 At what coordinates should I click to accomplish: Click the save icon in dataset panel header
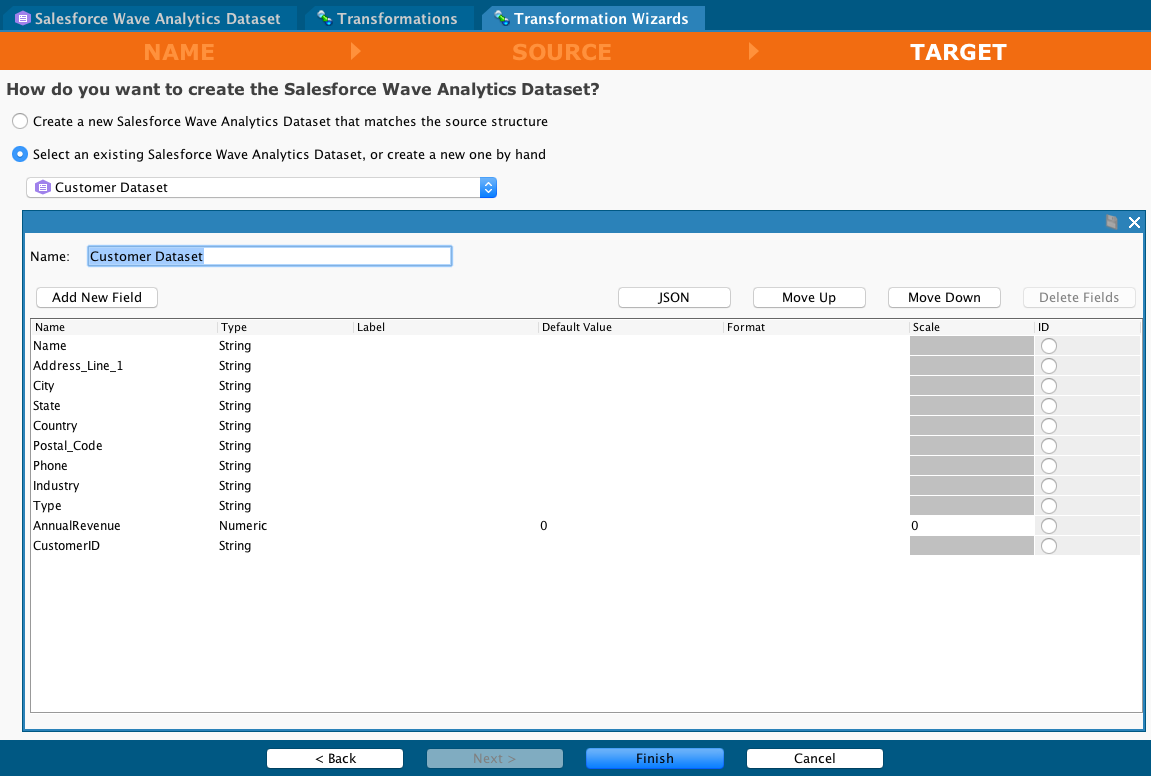pyautogui.click(x=1112, y=222)
